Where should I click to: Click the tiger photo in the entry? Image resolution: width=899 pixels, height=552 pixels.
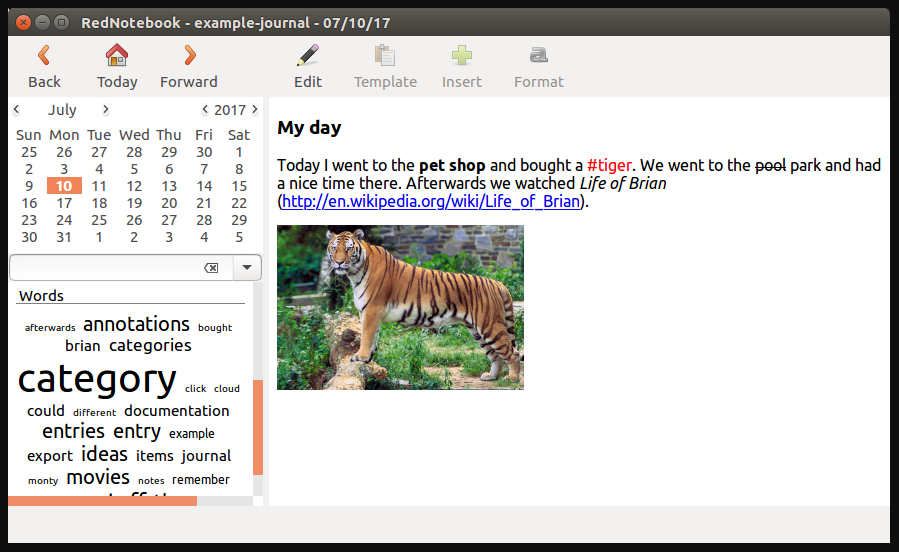pyautogui.click(x=400, y=307)
